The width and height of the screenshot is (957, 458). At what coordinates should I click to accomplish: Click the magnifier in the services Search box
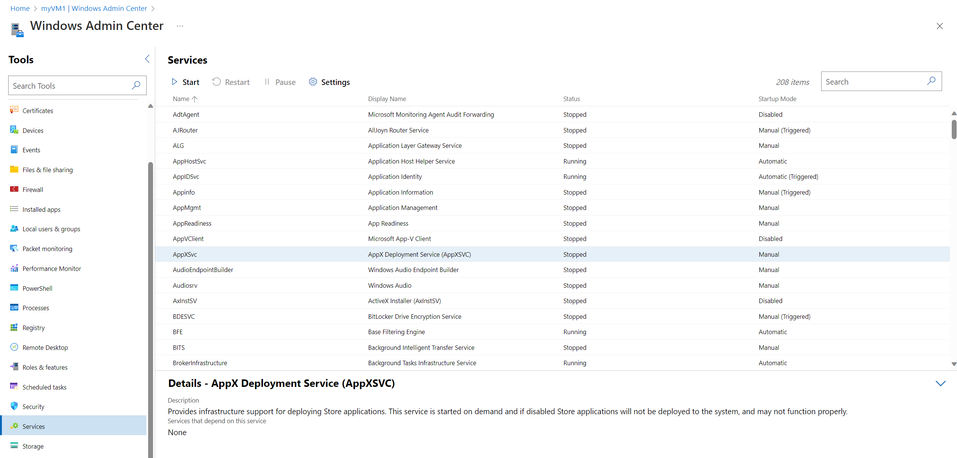click(931, 81)
